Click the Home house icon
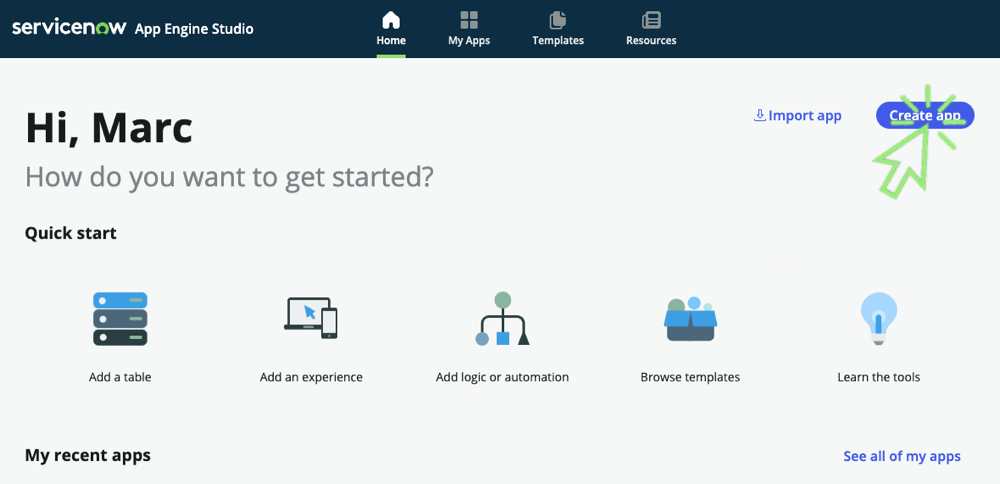Screen dimensions: 1000x484 (x=391, y=20)
